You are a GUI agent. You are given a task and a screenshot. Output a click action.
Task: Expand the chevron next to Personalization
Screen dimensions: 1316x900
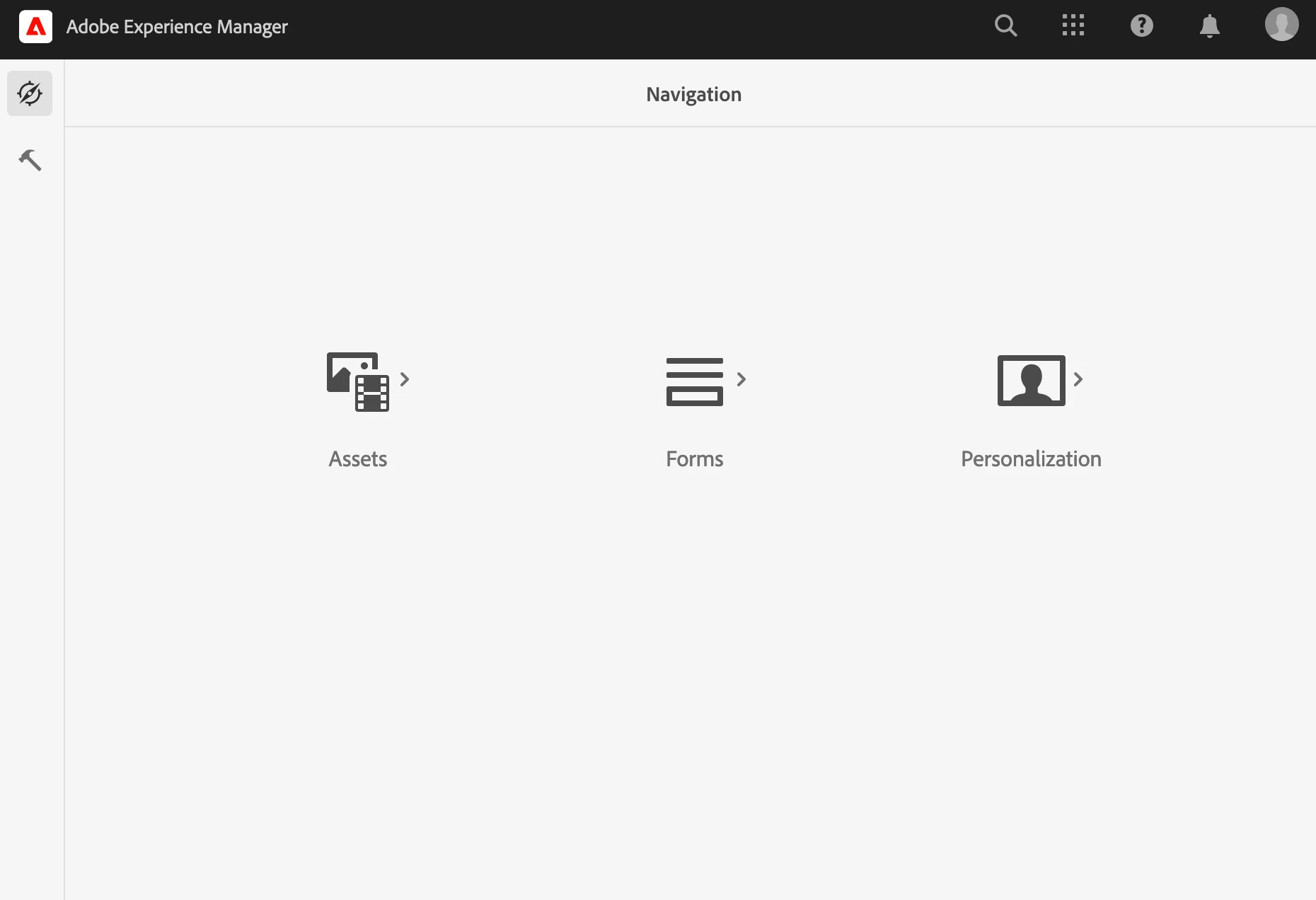click(1078, 379)
